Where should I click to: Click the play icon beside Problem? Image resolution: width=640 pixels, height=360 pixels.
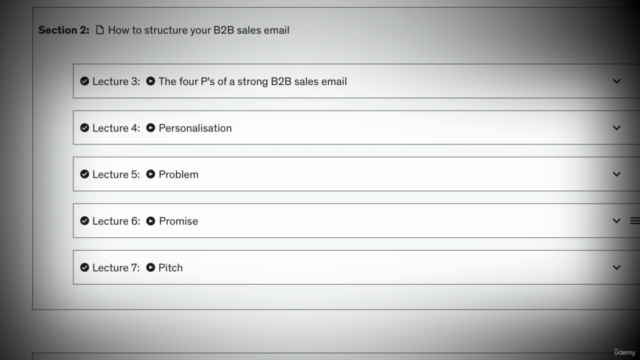(x=151, y=174)
